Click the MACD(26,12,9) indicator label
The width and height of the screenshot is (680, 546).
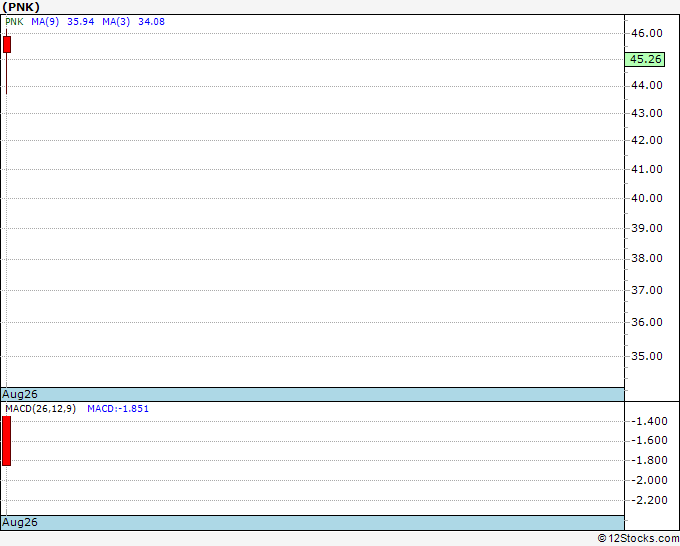[x=41, y=409]
